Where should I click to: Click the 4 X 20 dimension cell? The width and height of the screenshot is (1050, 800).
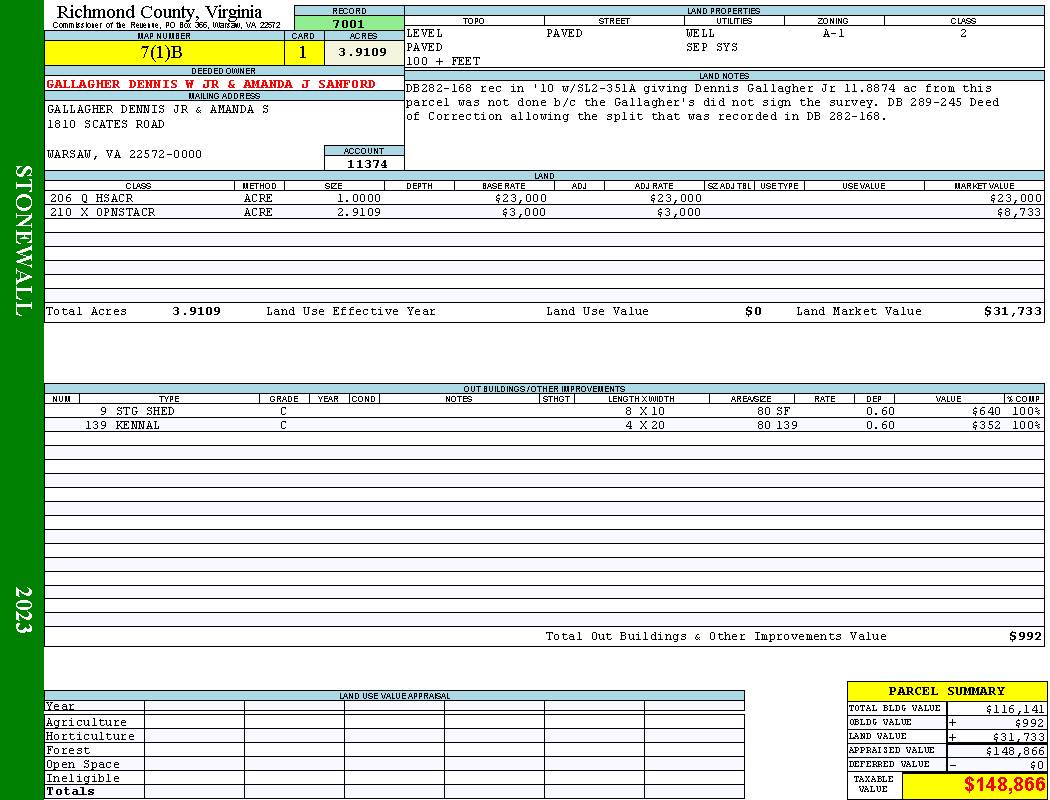point(645,425)
